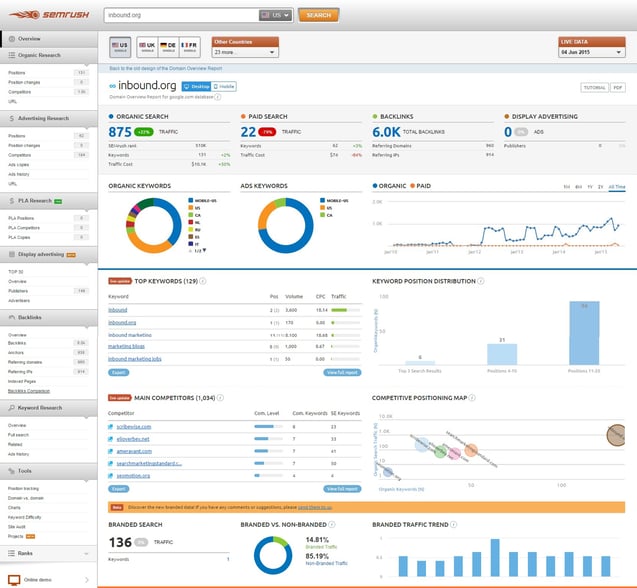The width and height of the screenshot is (637, 588).
Task: Select the 1Y time range tab
Action: click(x=590, y=187)
